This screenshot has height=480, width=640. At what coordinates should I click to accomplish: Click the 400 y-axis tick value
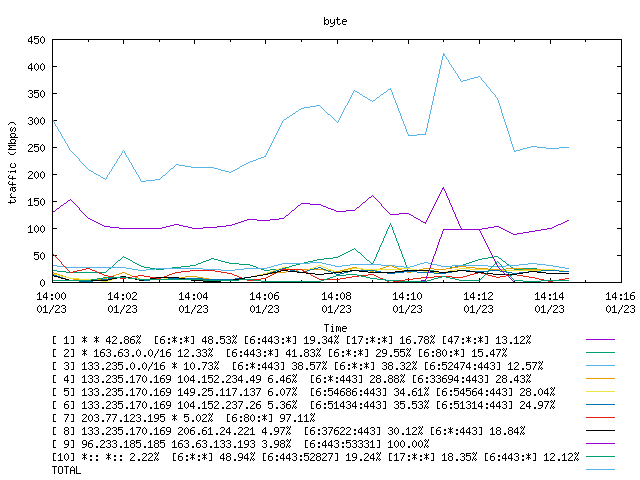[36, 67]
